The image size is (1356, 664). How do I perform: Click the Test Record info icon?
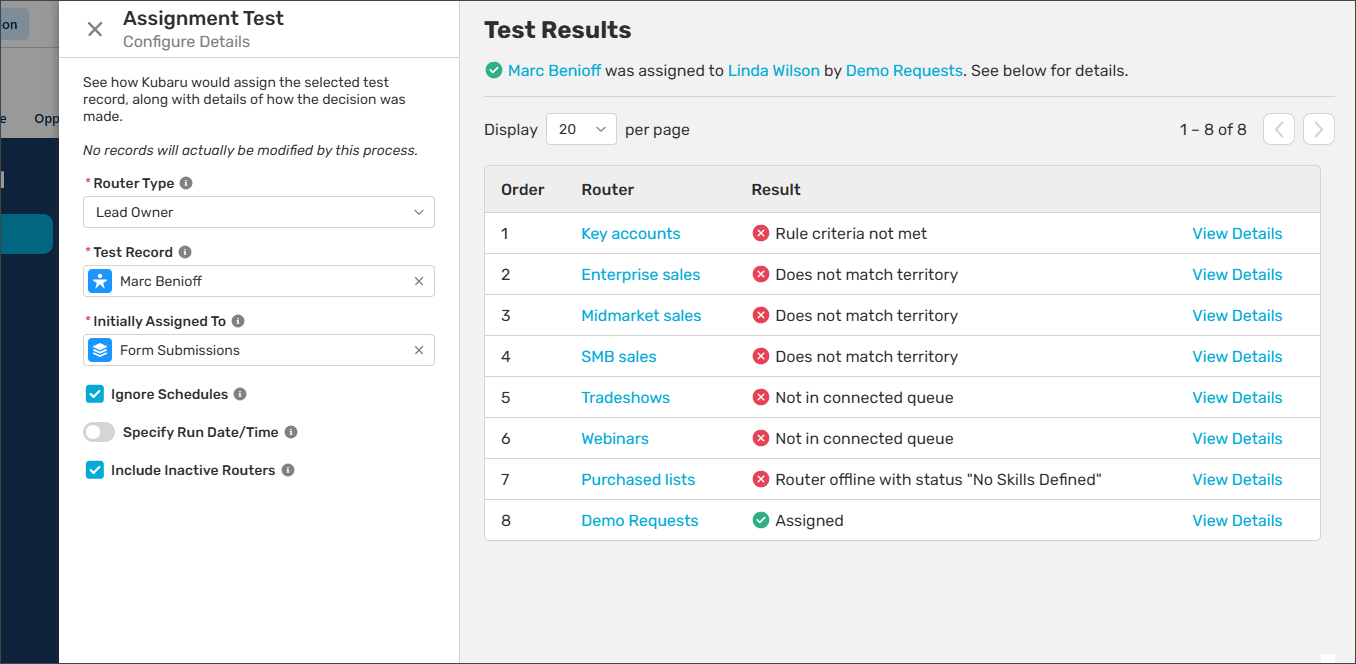185,253
